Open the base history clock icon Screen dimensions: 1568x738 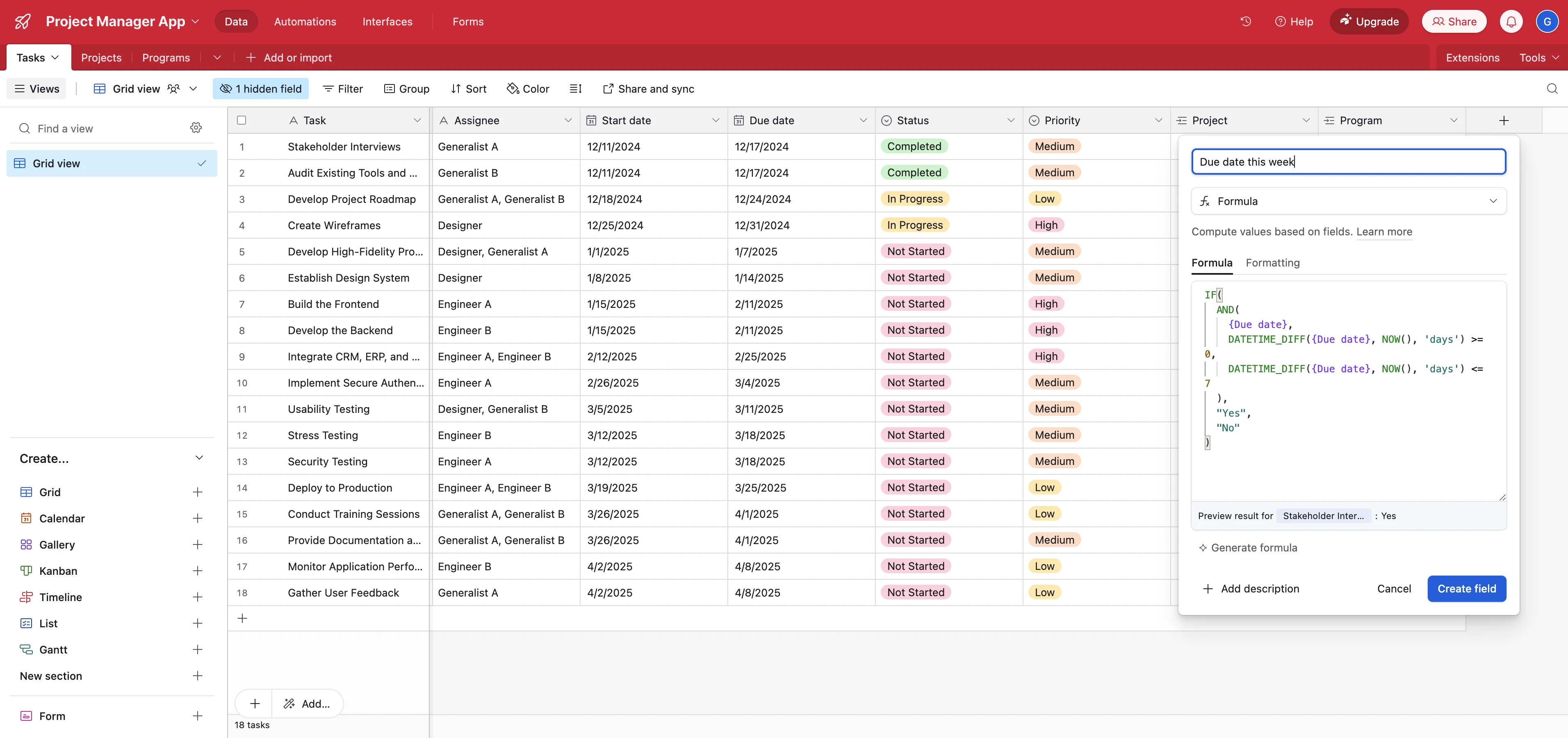point(1245,21)
